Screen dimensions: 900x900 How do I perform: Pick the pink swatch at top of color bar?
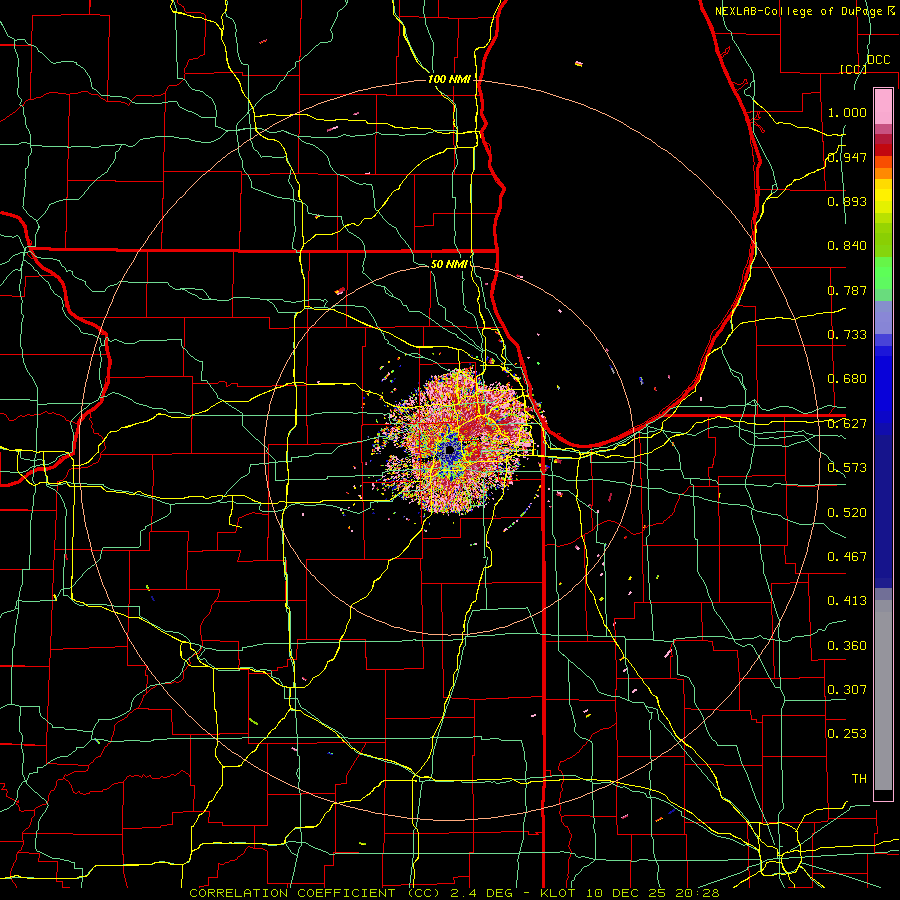[x=883, y=106]
